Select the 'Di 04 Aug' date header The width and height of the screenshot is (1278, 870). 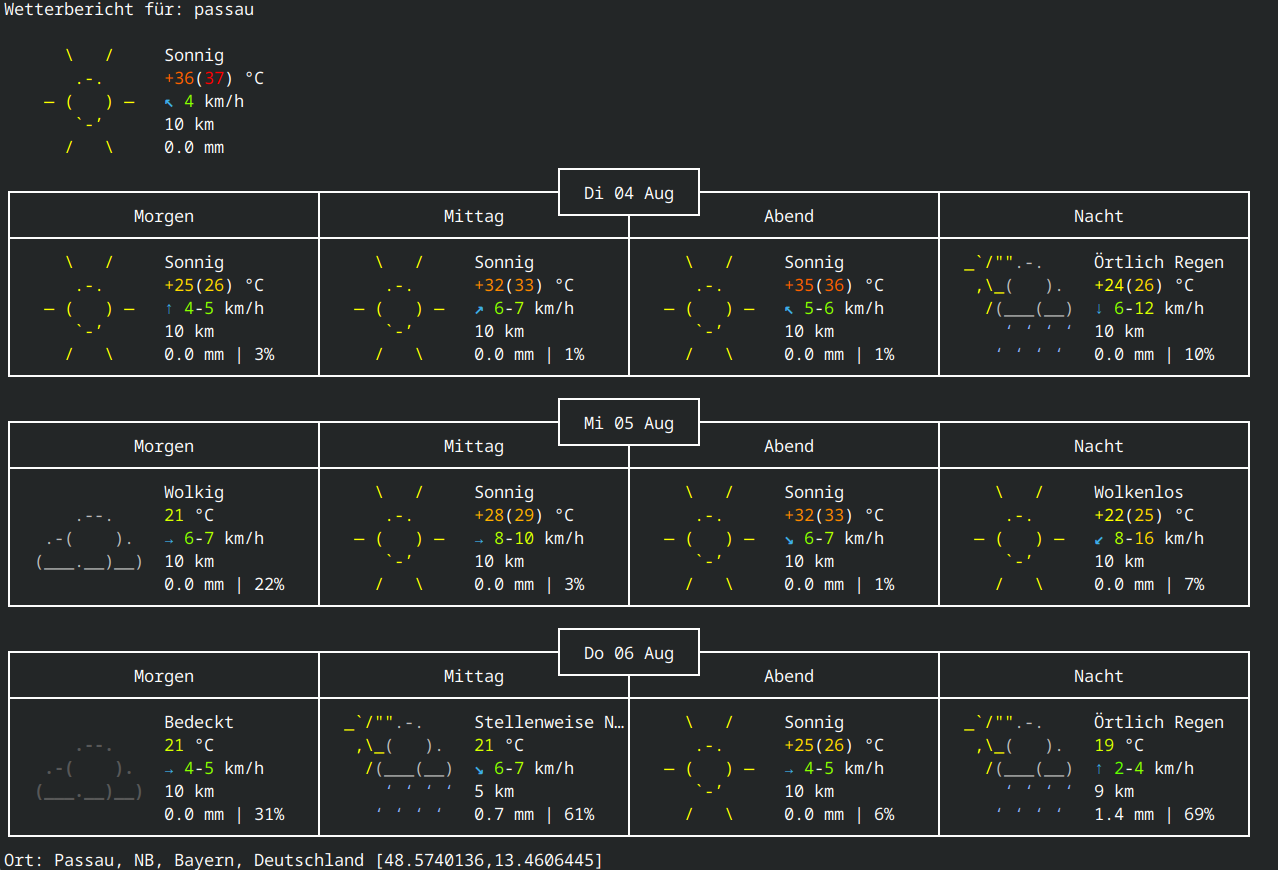coord(629,193)
